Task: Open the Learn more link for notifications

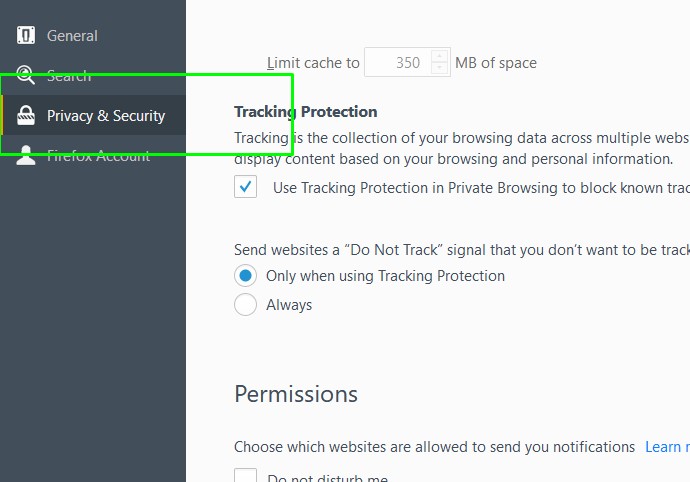Action: click(666, 447)
